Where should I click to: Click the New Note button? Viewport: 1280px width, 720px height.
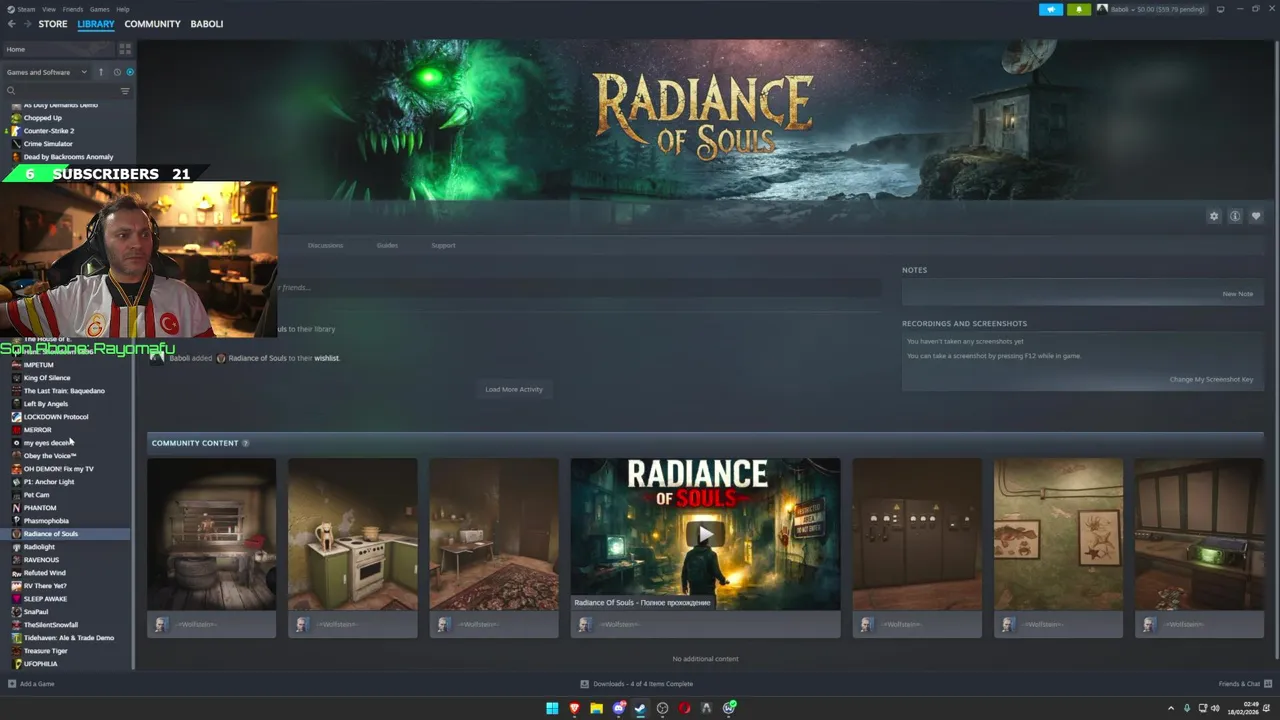(x=1237, y=294)
